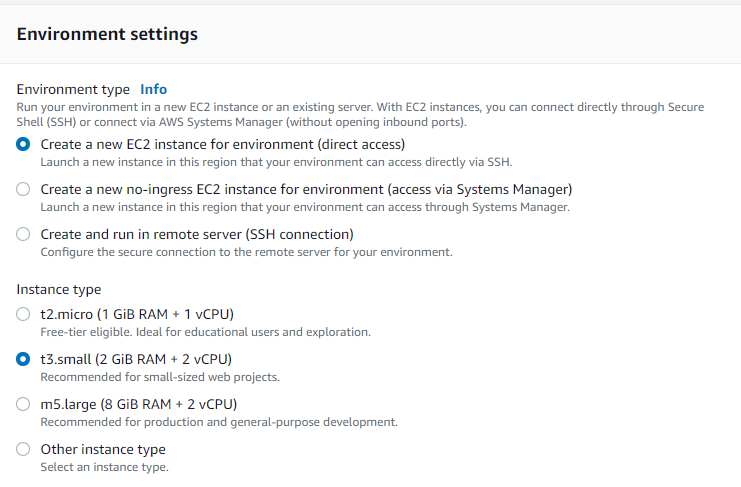741x487 pixels.
Task: Choose the m5.large radio button
Action: coord(23,404)
